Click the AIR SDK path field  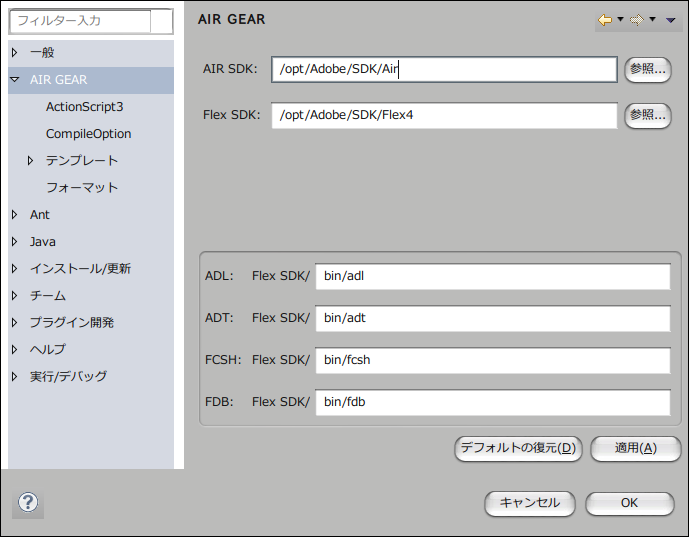444,69
